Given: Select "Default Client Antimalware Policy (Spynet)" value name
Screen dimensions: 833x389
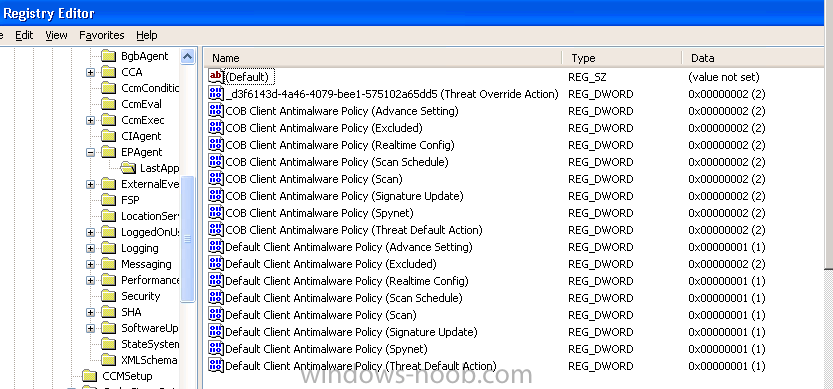Looking at the screenshot, I should 326,349.
